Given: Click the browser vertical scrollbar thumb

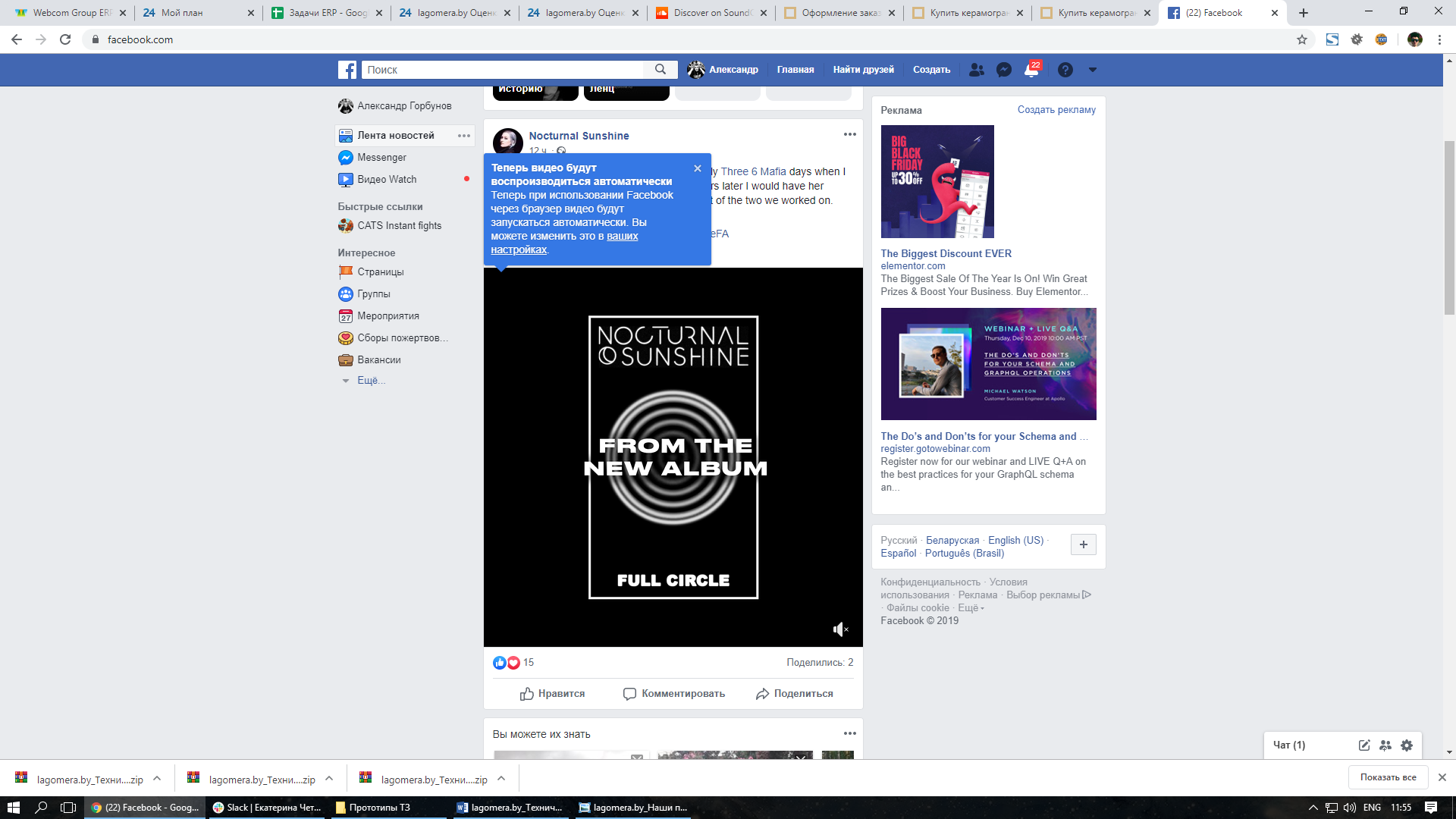Looking at the screenshot, I should point(1449,227).
